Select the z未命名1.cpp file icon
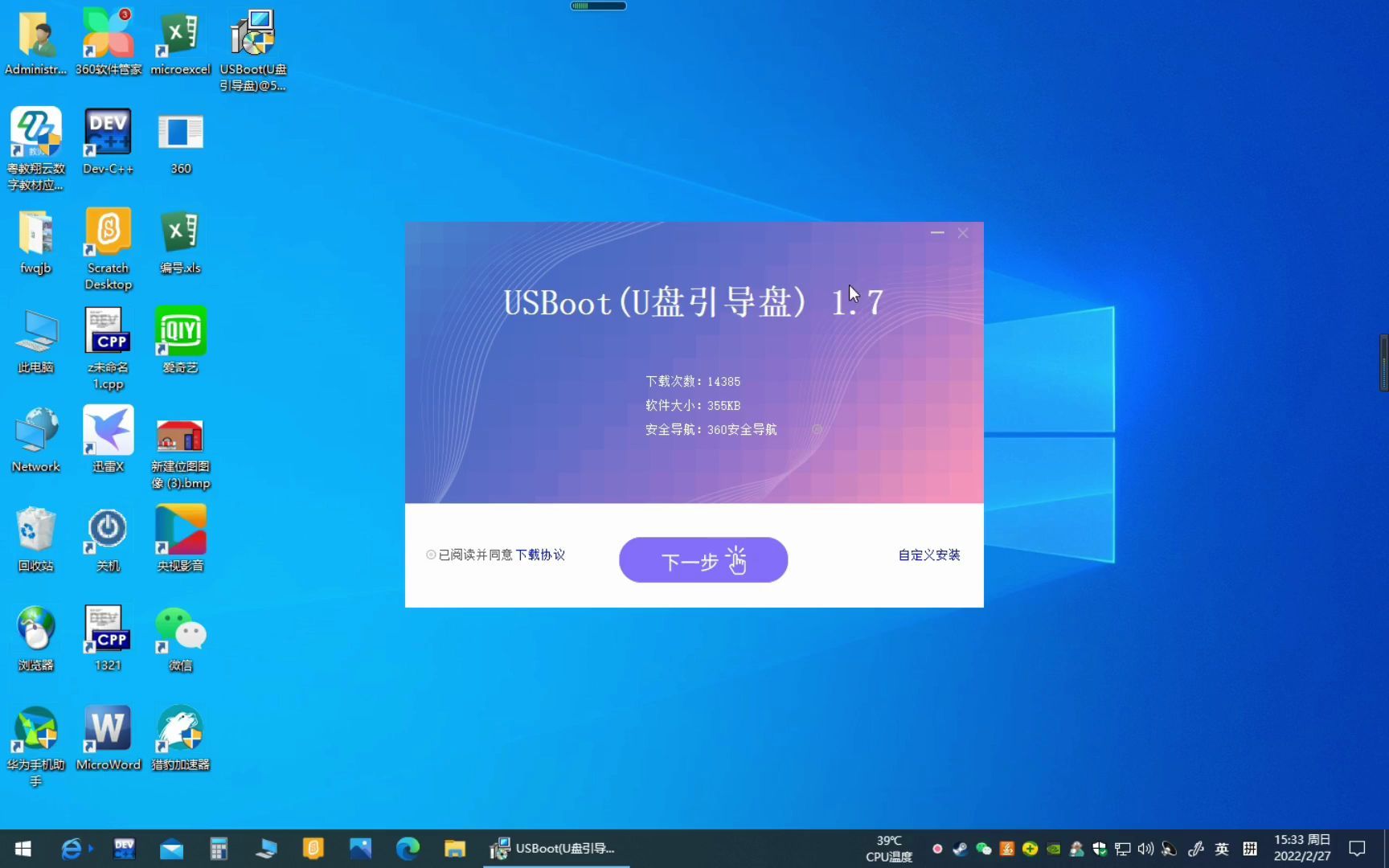Screen dimensions: 1389x868 109,349
